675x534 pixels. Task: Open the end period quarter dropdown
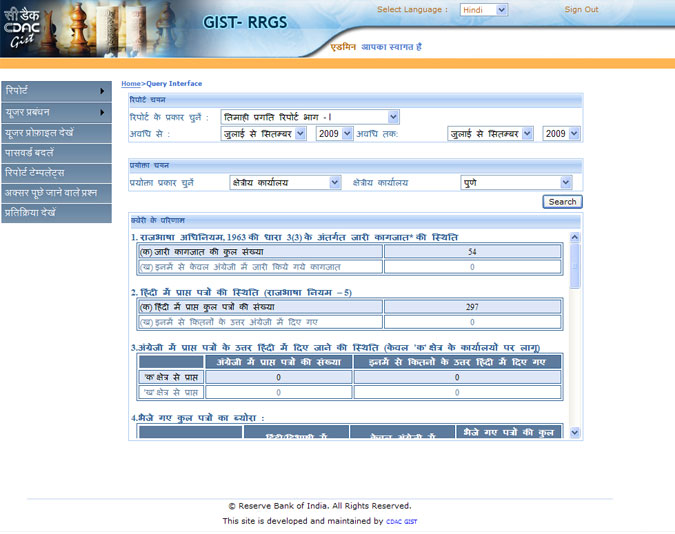[x=490, y=133]
